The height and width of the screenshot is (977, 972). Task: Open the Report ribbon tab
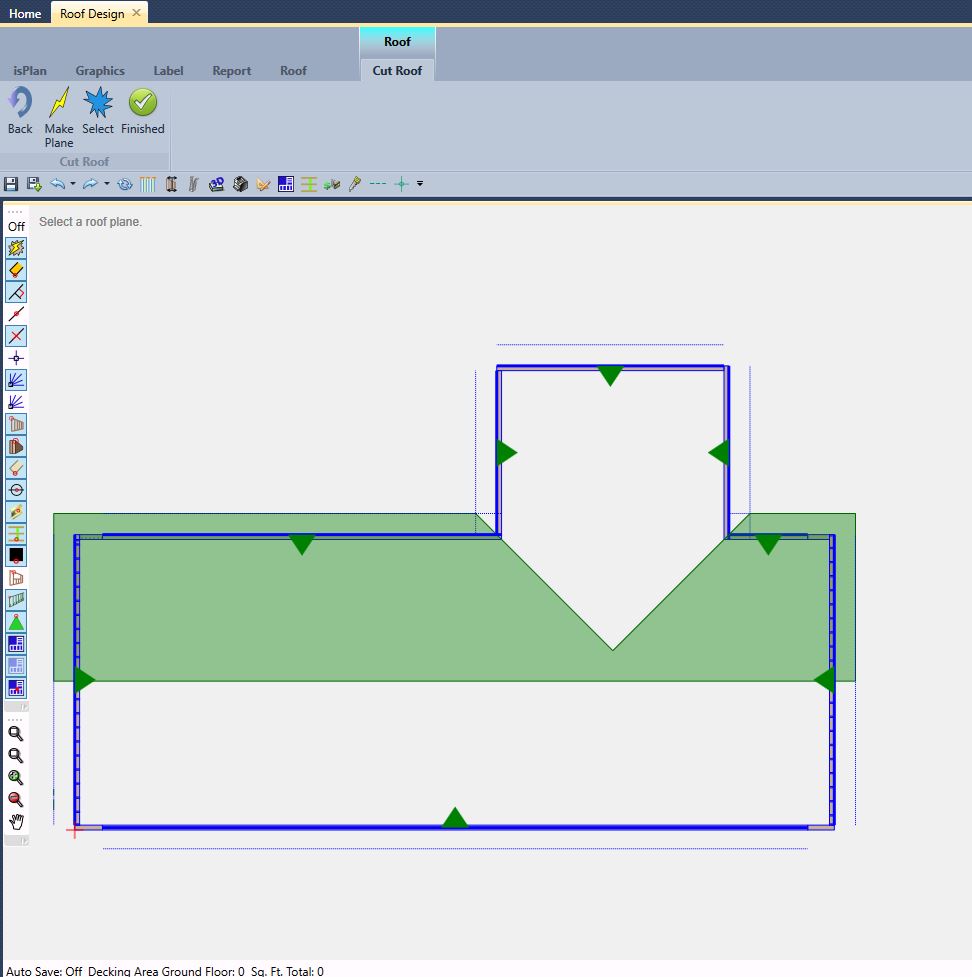tap(231, 71)
